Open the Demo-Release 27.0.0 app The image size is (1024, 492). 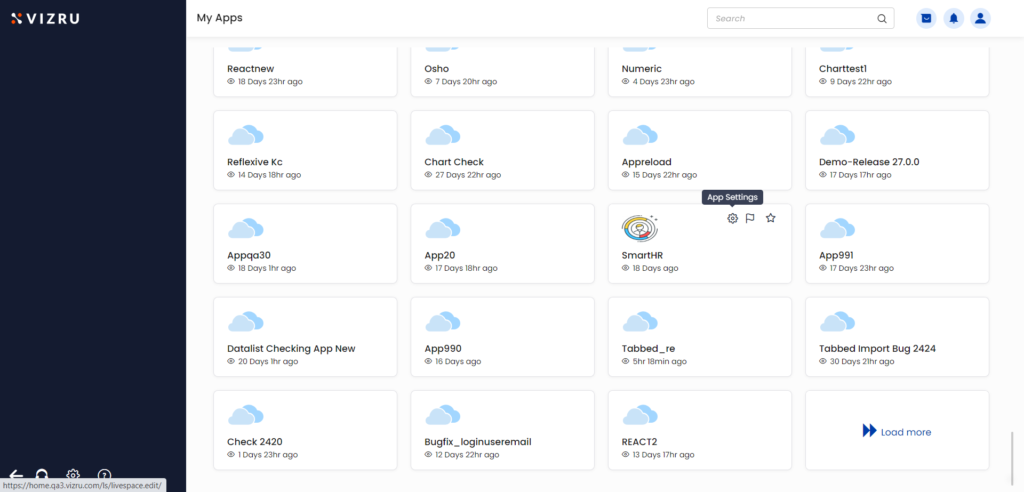coord(897,150)
